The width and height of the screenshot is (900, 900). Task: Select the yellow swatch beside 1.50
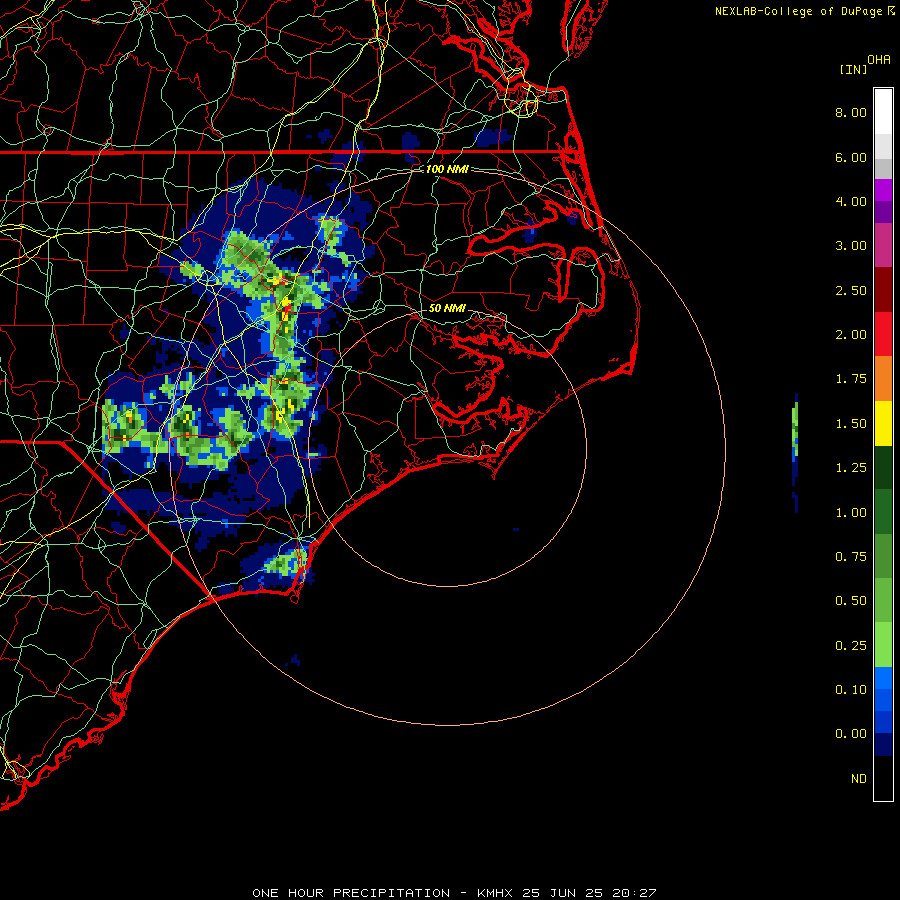pos(883,423)
